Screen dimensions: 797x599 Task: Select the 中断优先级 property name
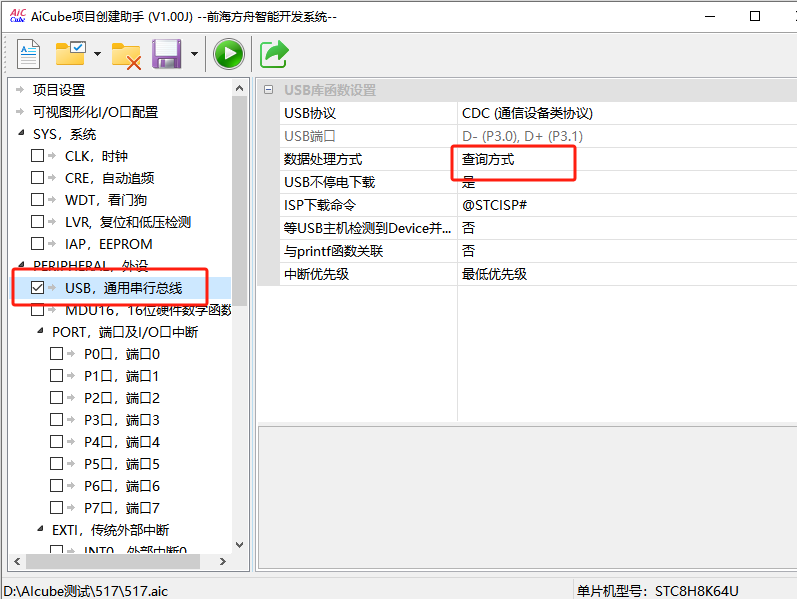tap(317, 274)
